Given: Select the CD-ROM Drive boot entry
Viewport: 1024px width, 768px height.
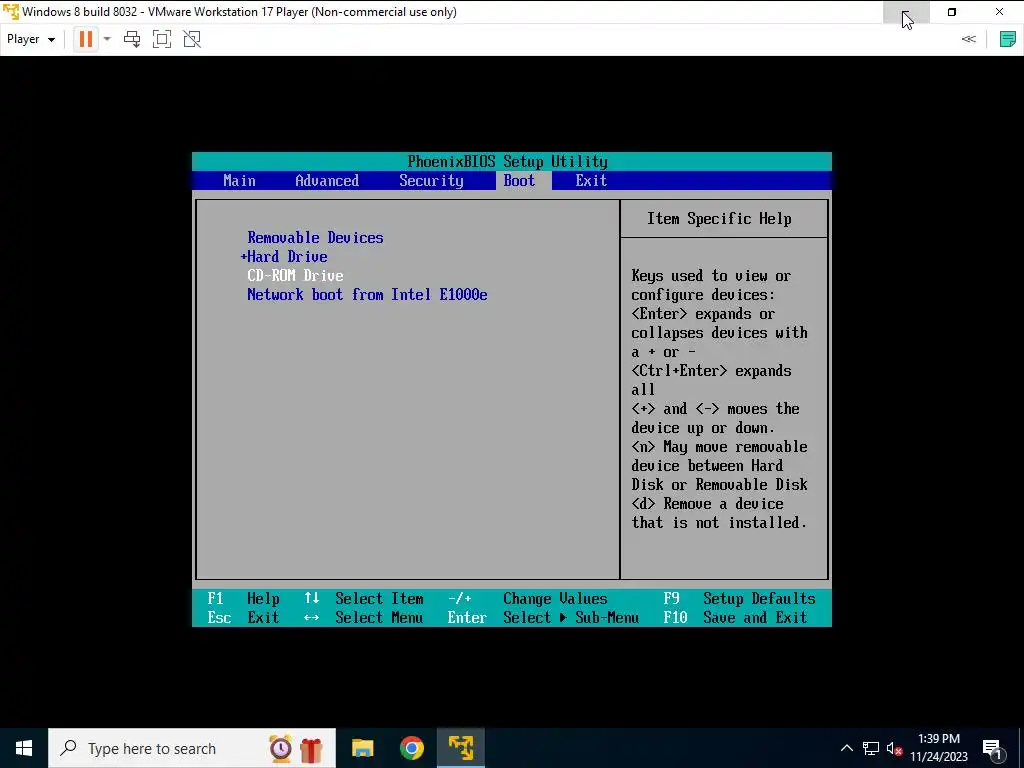Looking at the screenshot, I should point(295,276).
